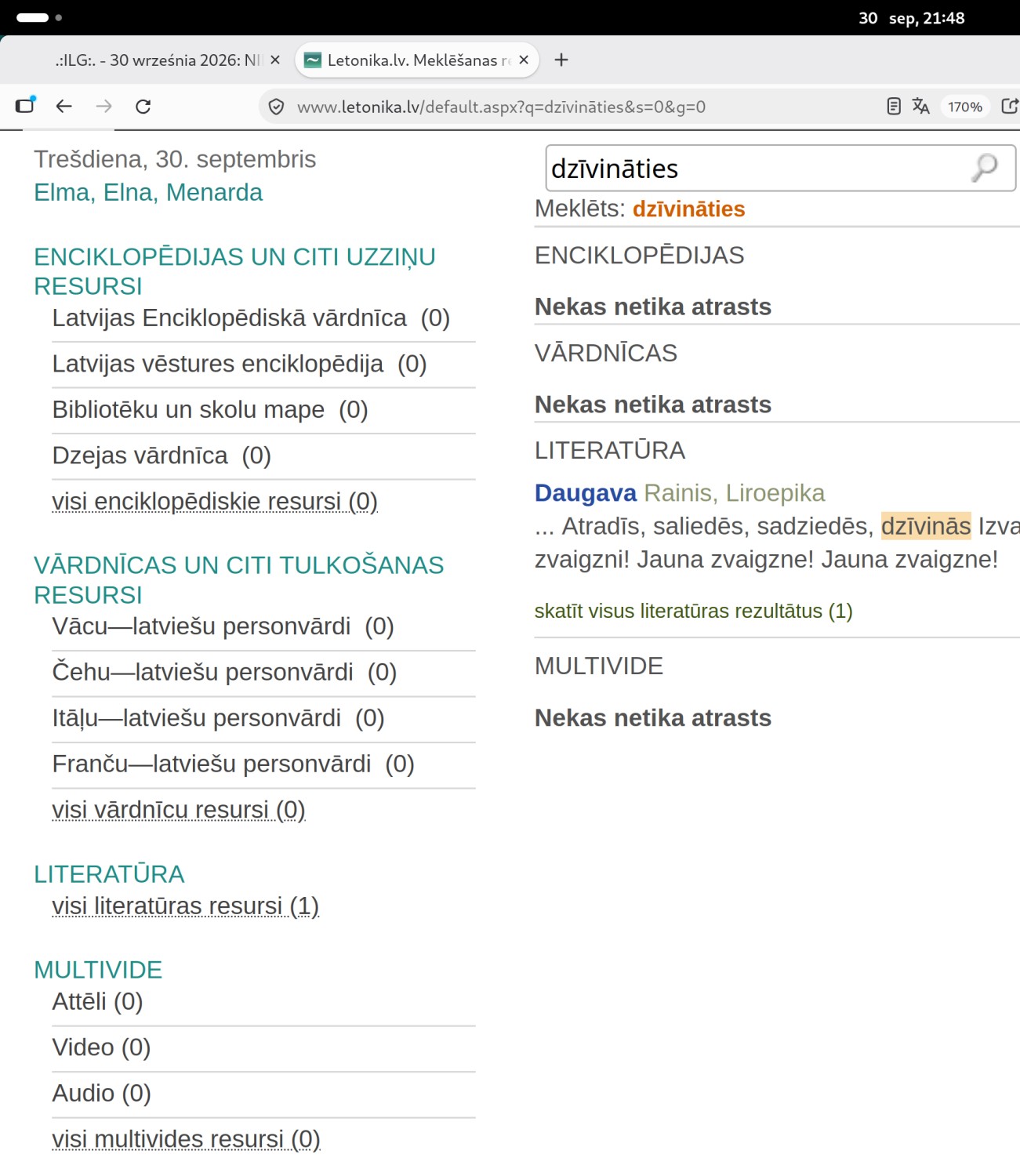Select Franču—latviešu personvārdi
This screenshot has width=1020, height=1176.
233,764
